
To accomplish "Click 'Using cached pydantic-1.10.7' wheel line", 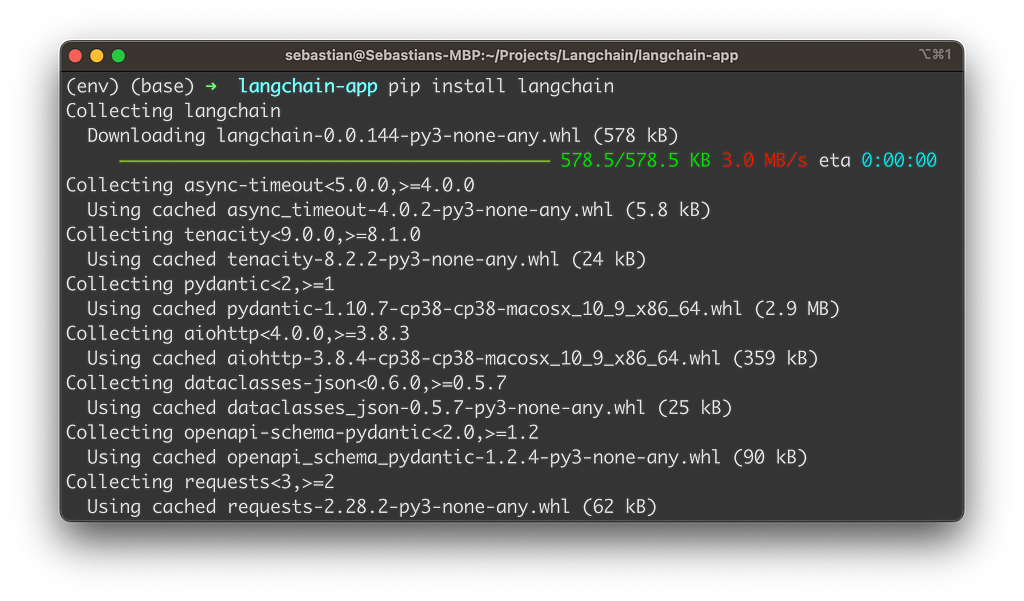I will [463, 309].
